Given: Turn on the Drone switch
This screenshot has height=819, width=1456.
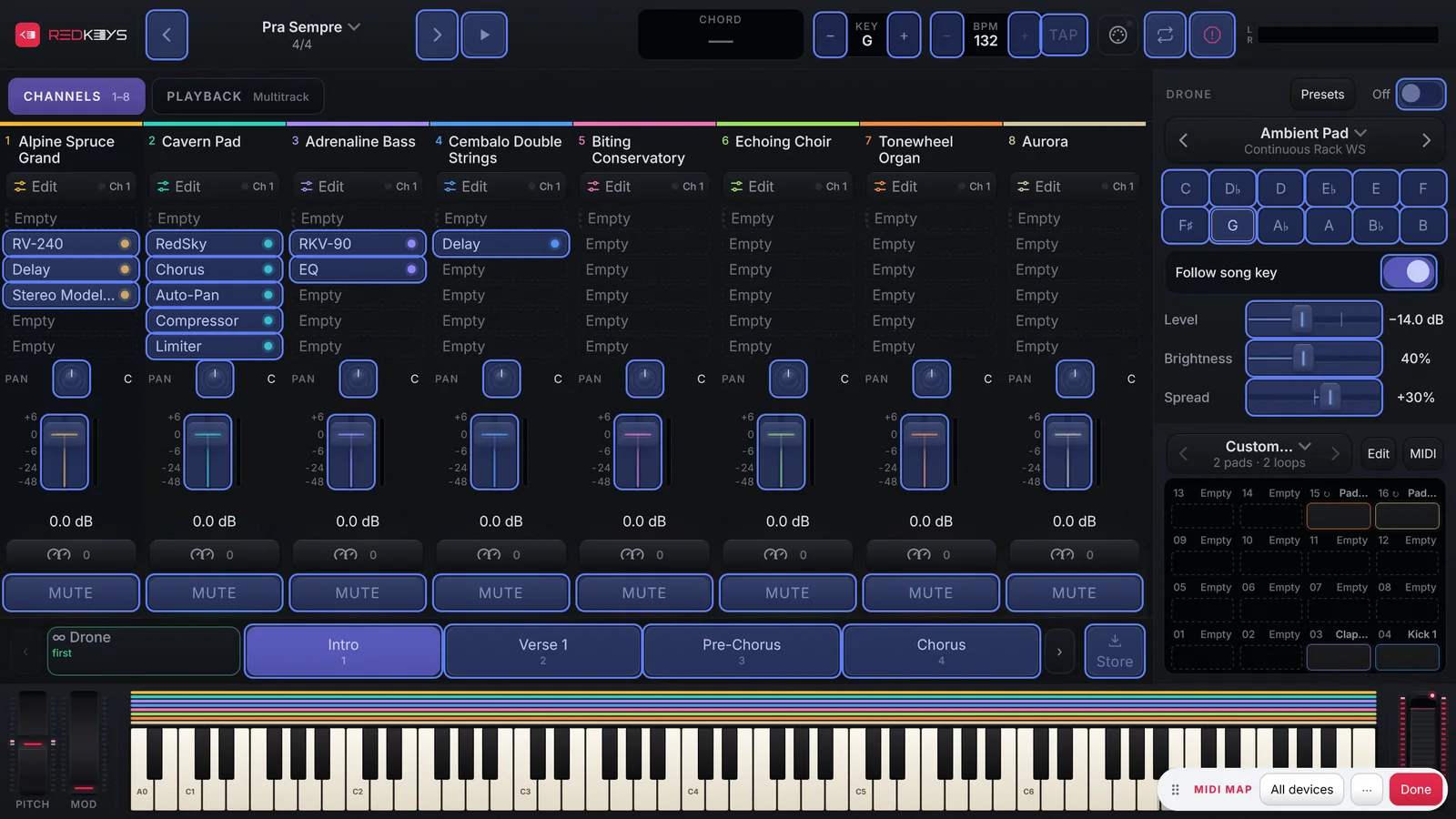Looking at the screenshot, I should pos(1420,94).
